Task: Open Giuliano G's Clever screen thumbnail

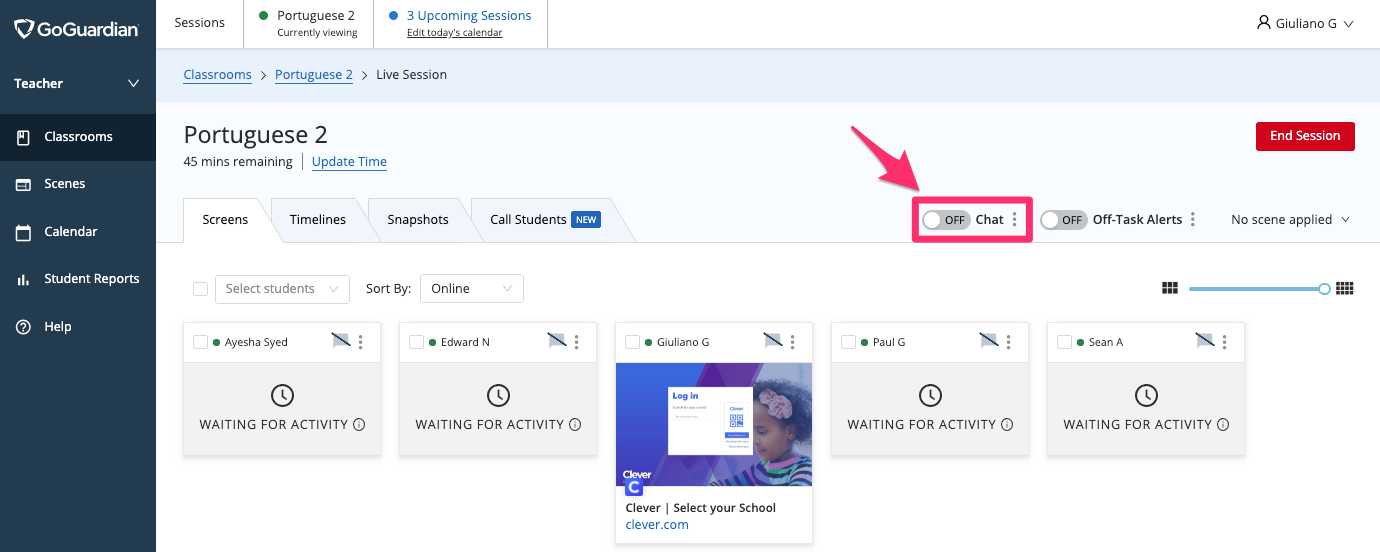Action: coord(713,424)
